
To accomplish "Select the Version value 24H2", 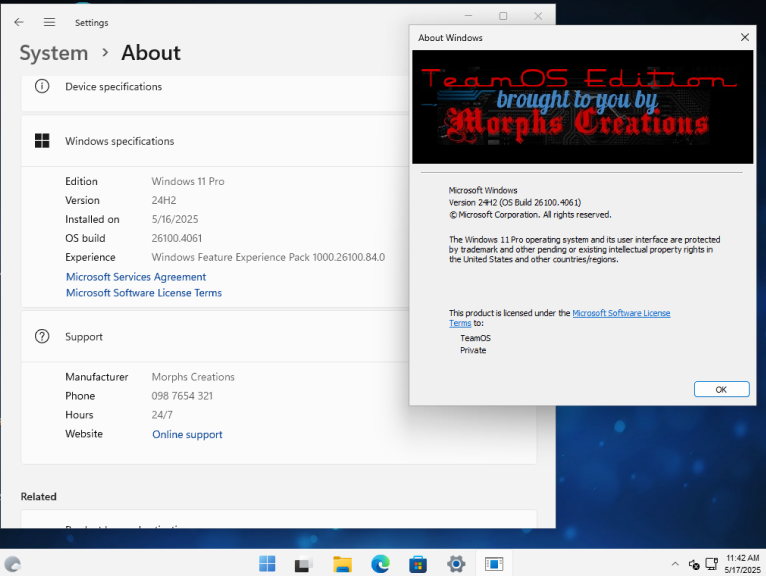I will 164,200.
